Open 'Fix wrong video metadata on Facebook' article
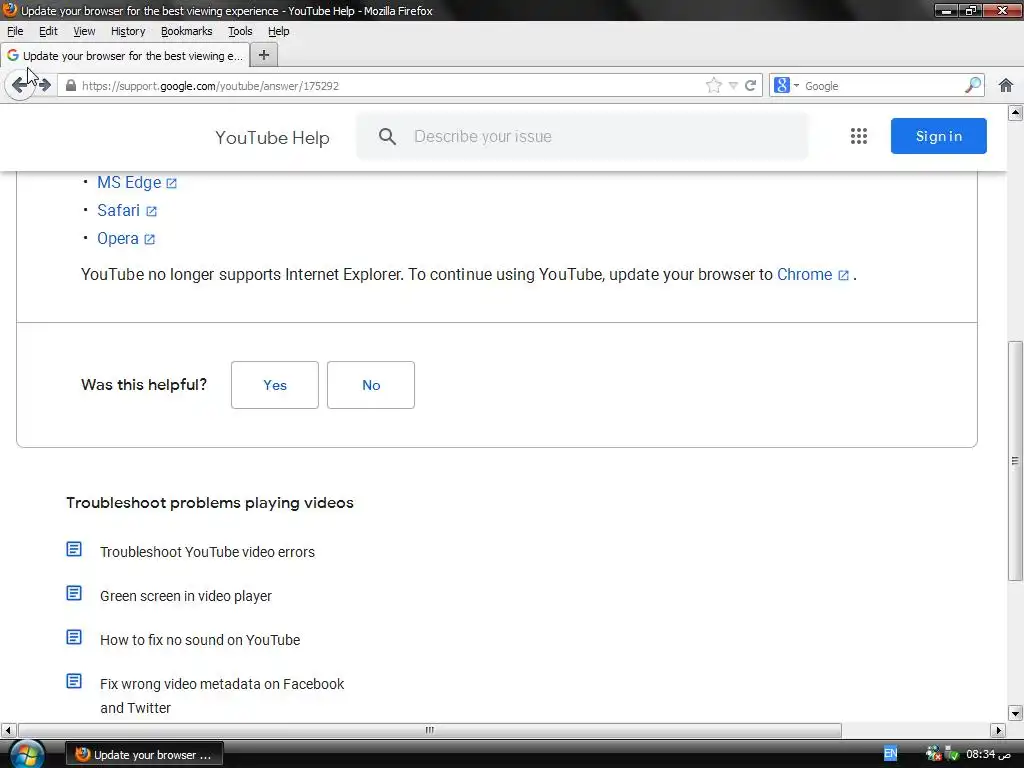 222,696
